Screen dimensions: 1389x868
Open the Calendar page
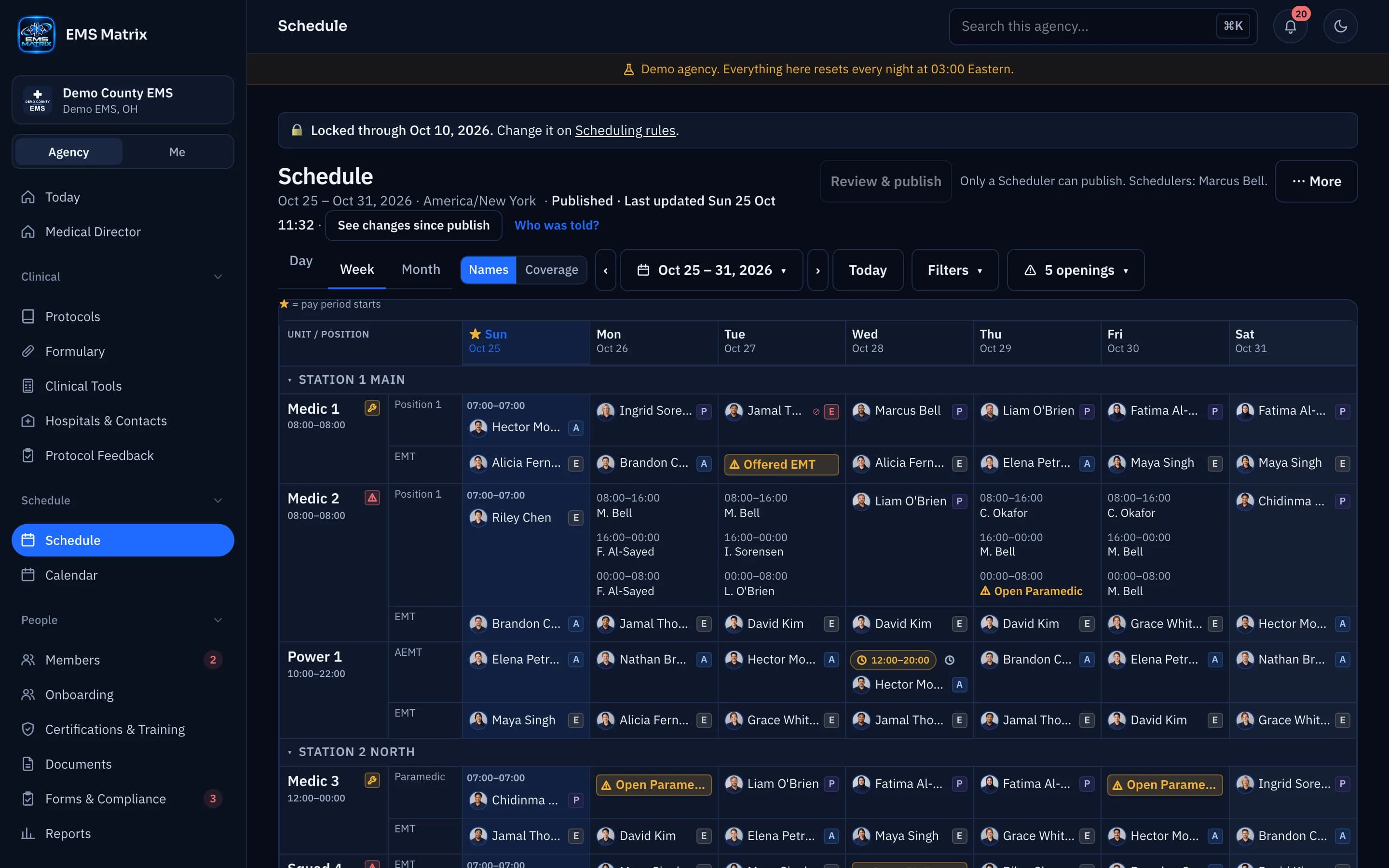[122, 575]
